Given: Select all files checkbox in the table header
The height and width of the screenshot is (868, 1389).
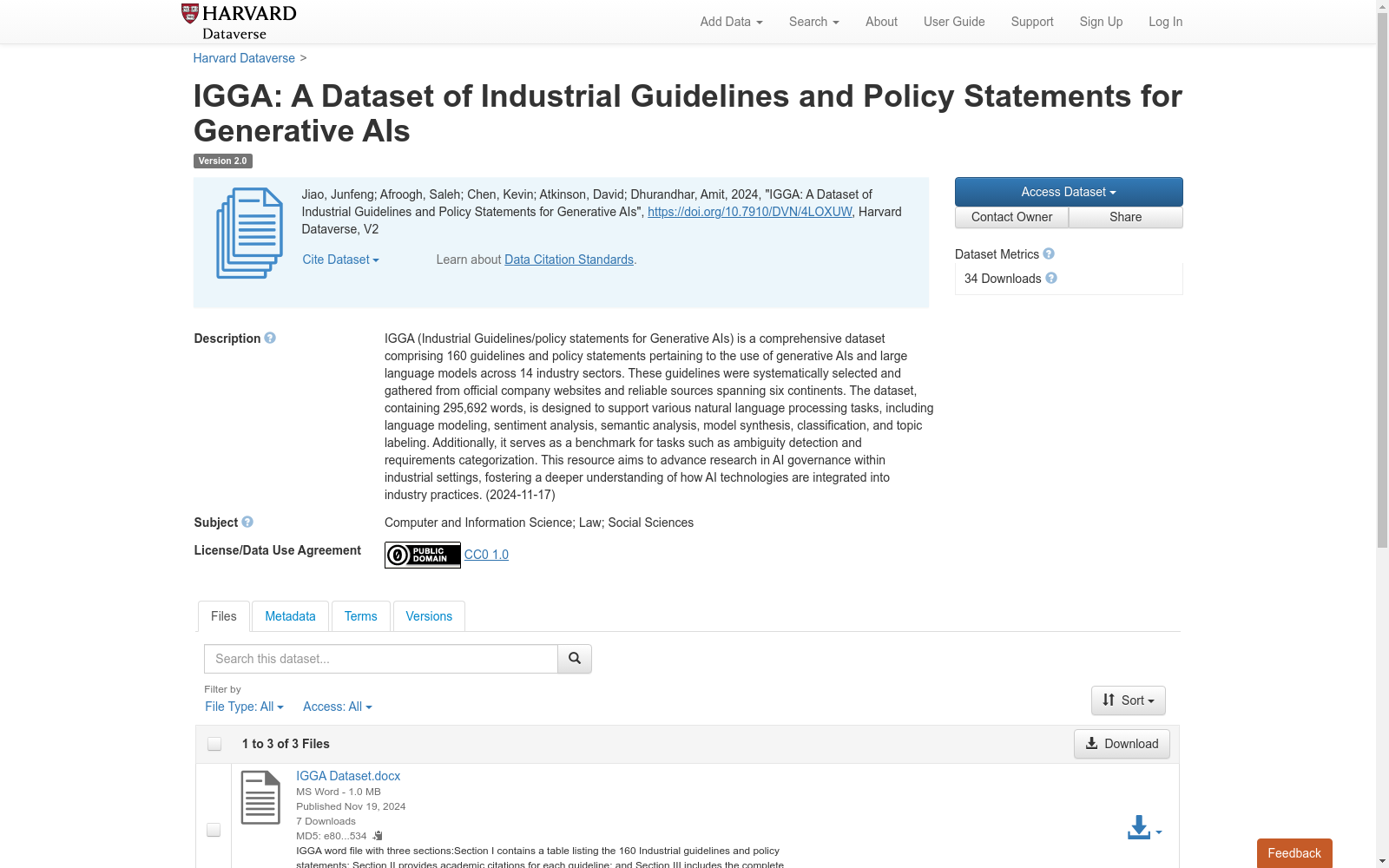Looking at the screenshot, I should point(214,744).
